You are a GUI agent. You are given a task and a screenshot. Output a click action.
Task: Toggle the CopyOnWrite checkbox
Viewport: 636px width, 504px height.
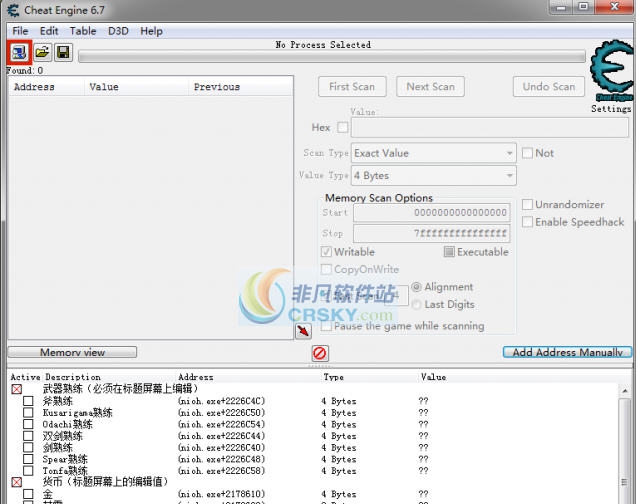(326, 269)
